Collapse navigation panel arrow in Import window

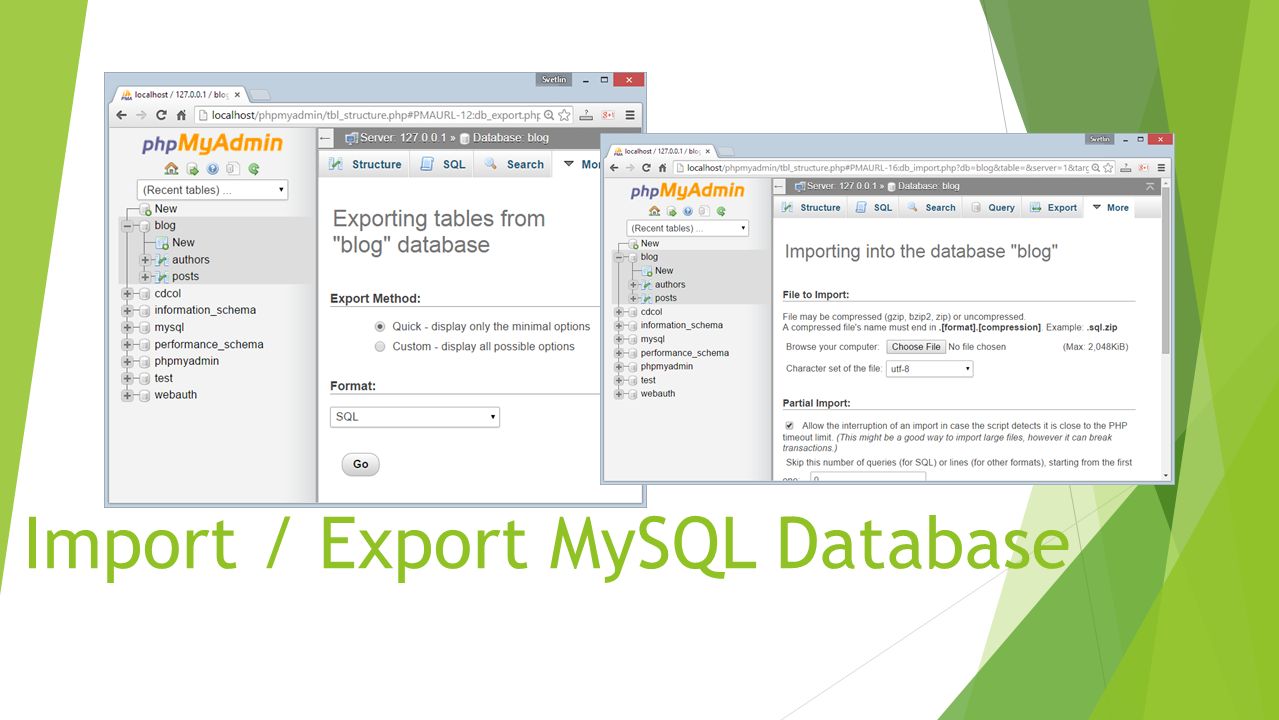tap(781, 186)
